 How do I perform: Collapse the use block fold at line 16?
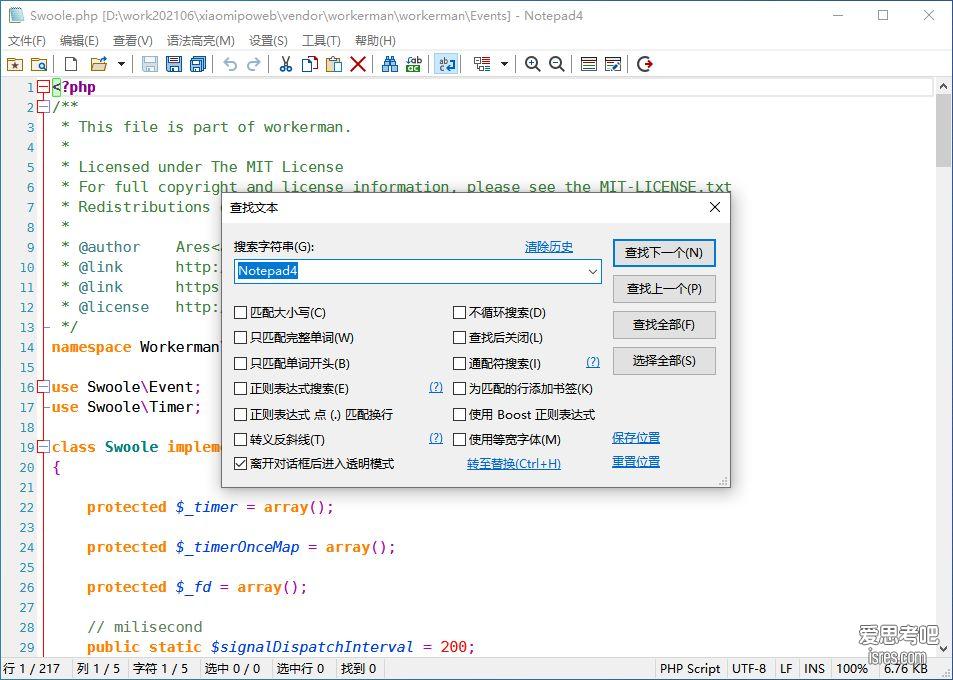(x=43, y=387)
